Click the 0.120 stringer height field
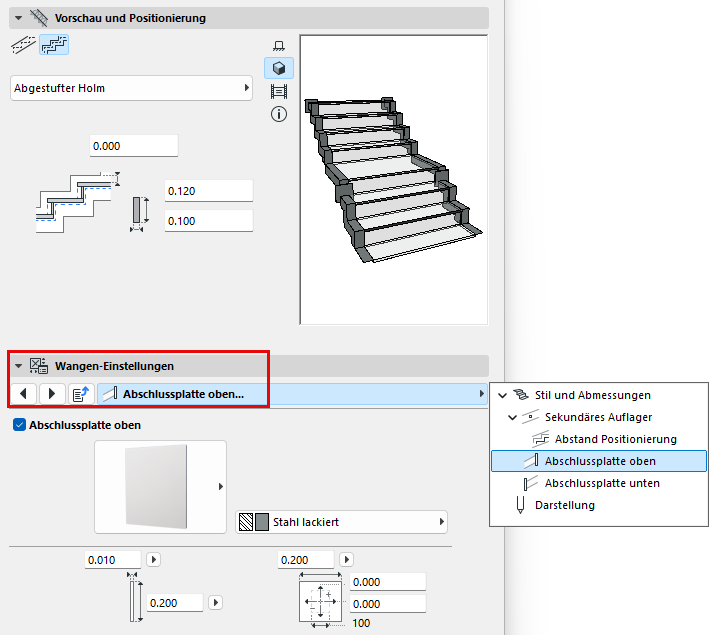716x635 pixels. (x=209, y=191)
